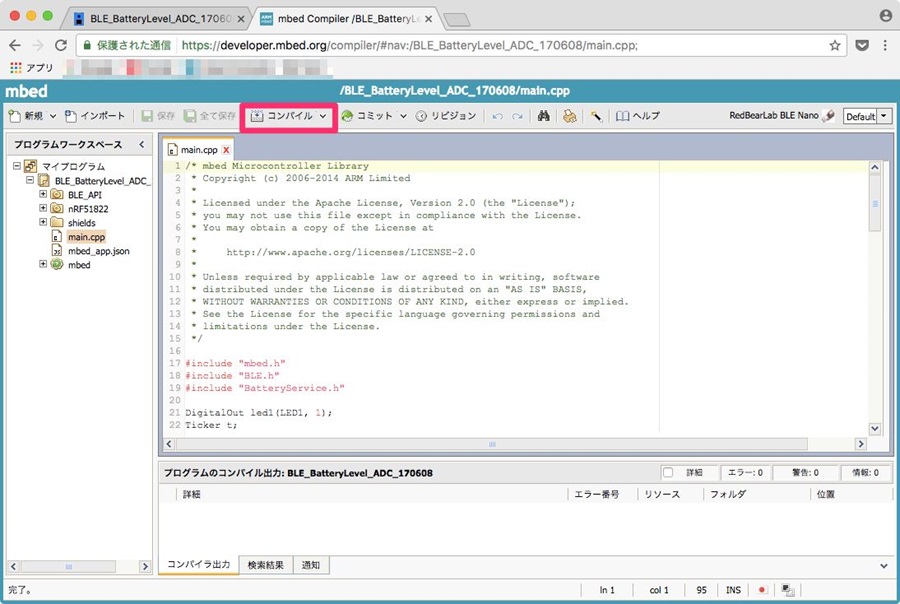This screenshot has height=604, width=900.
Task: Click the undo arrow icon
Action: tap(498, 117)
